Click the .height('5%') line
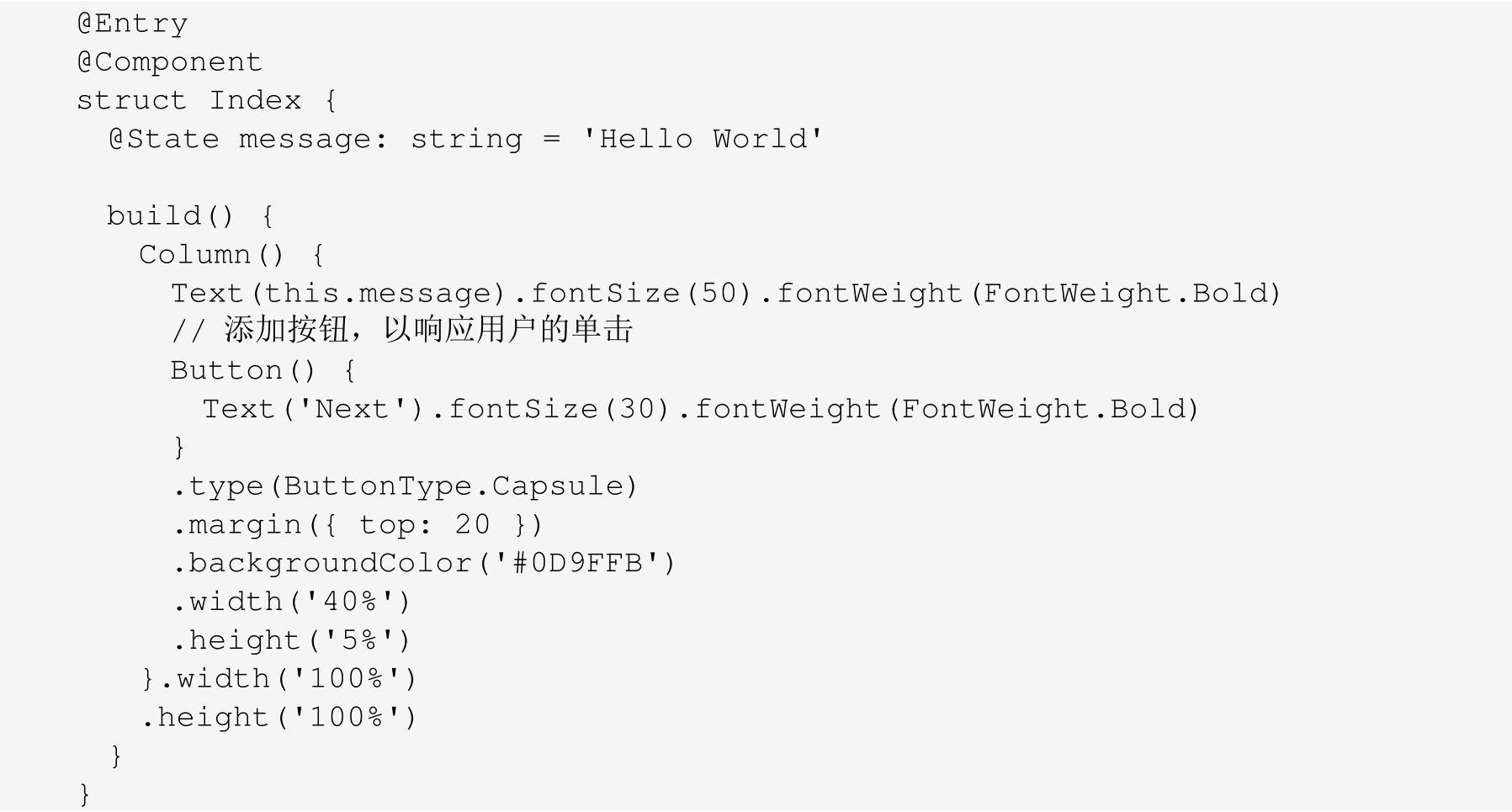The height and width of the screenshot is (812, 1512). tap(291, 641)
